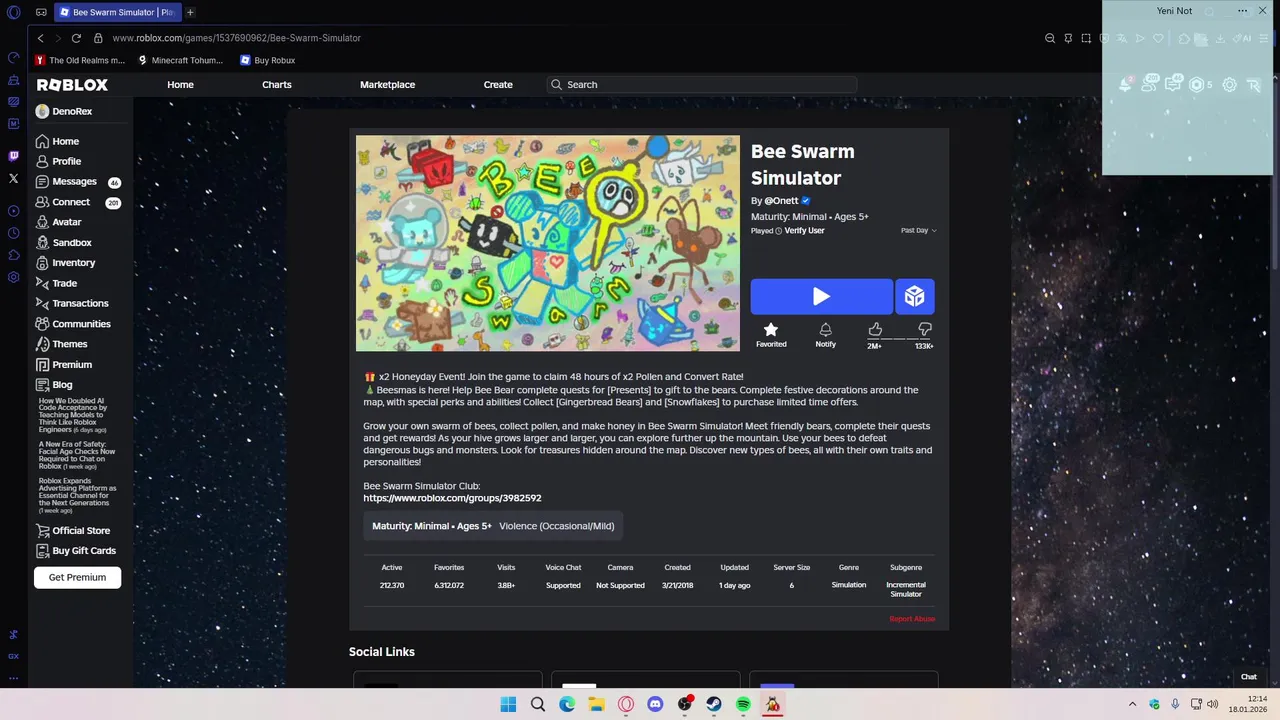
Task: Open Create in top navigation
Action: pos(498,85)
